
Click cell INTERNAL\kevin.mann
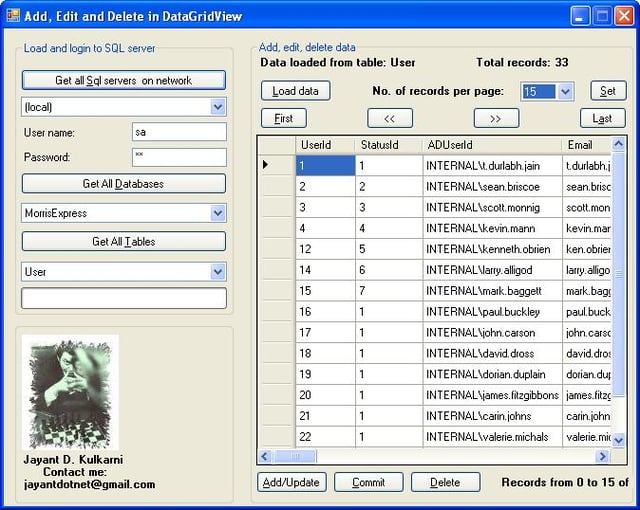pos(492,228)
